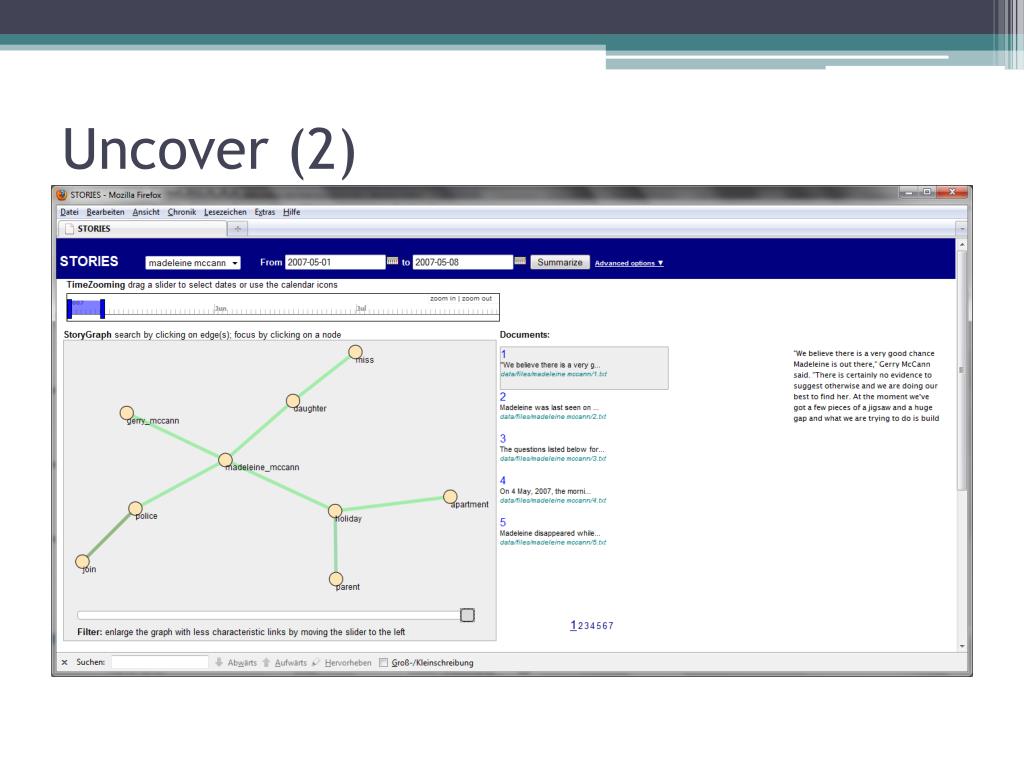Open the Bearbeiten menu

[x=105, y=212]
